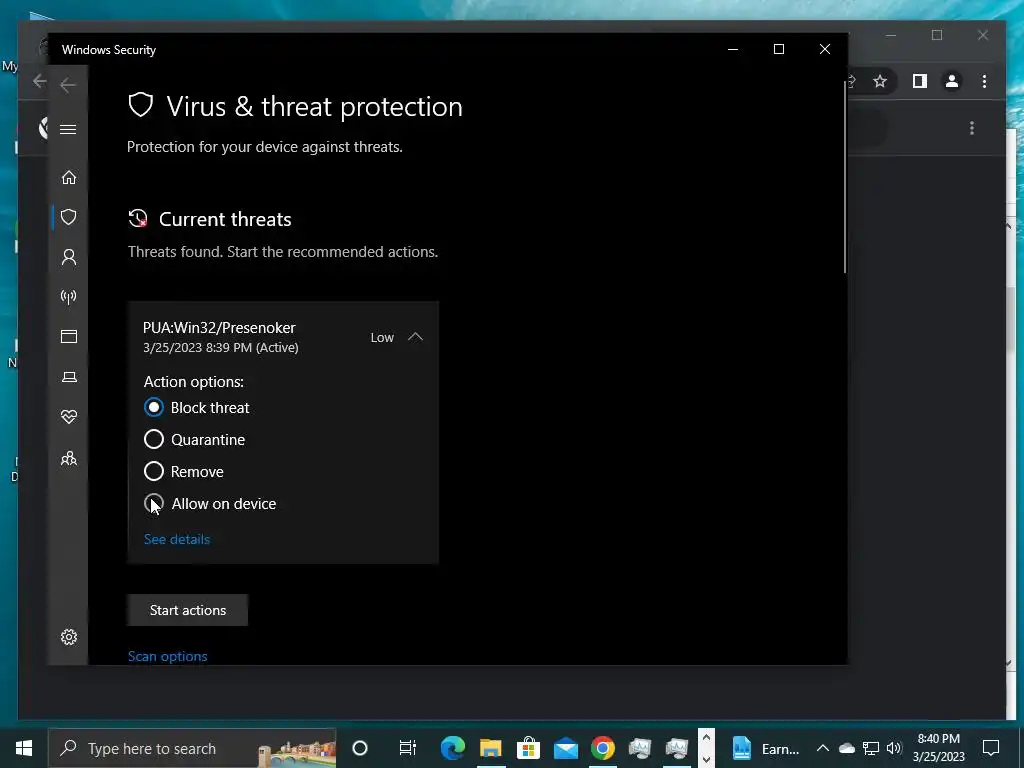Open Mail app from taskbar
The width and height of the screenshot is (1024, 768).
[566, 748]
